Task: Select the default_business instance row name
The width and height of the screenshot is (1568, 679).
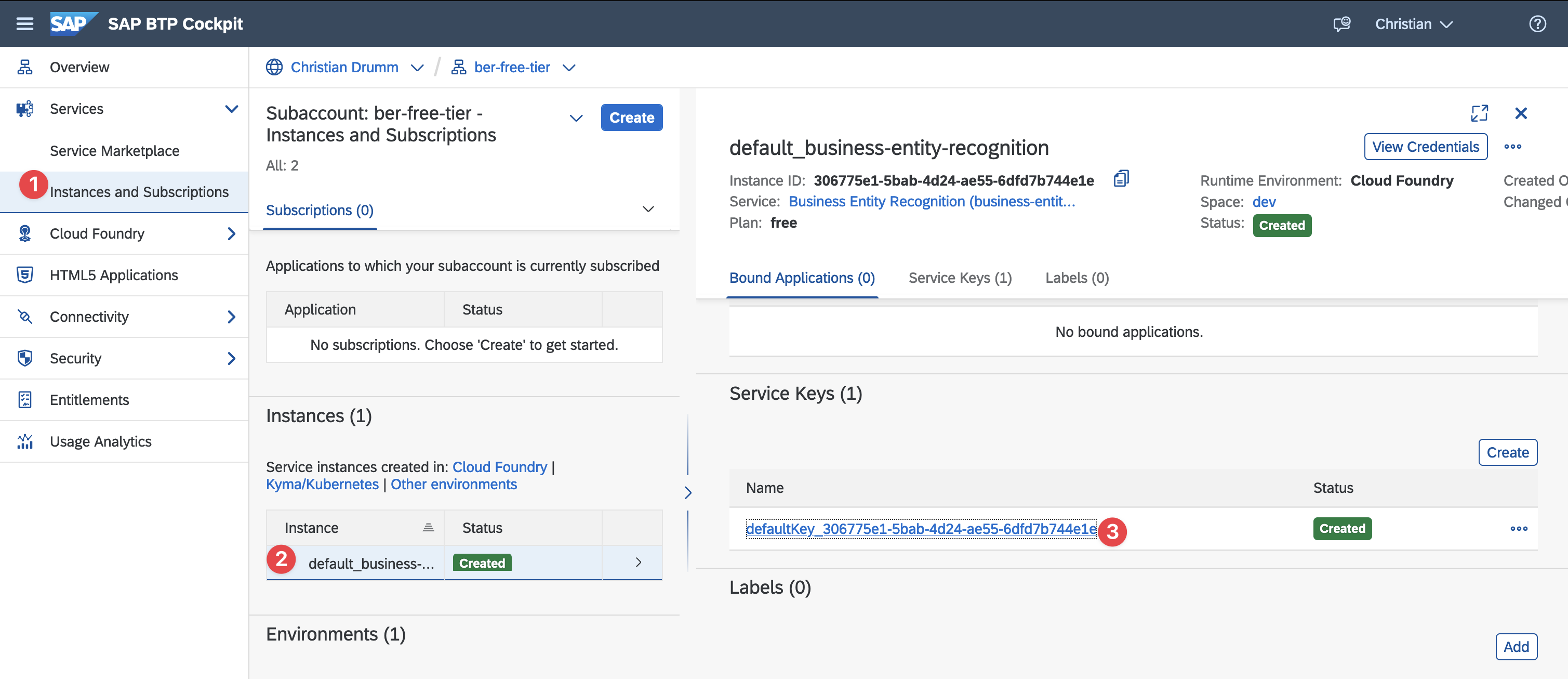Action: coord(371,563)
